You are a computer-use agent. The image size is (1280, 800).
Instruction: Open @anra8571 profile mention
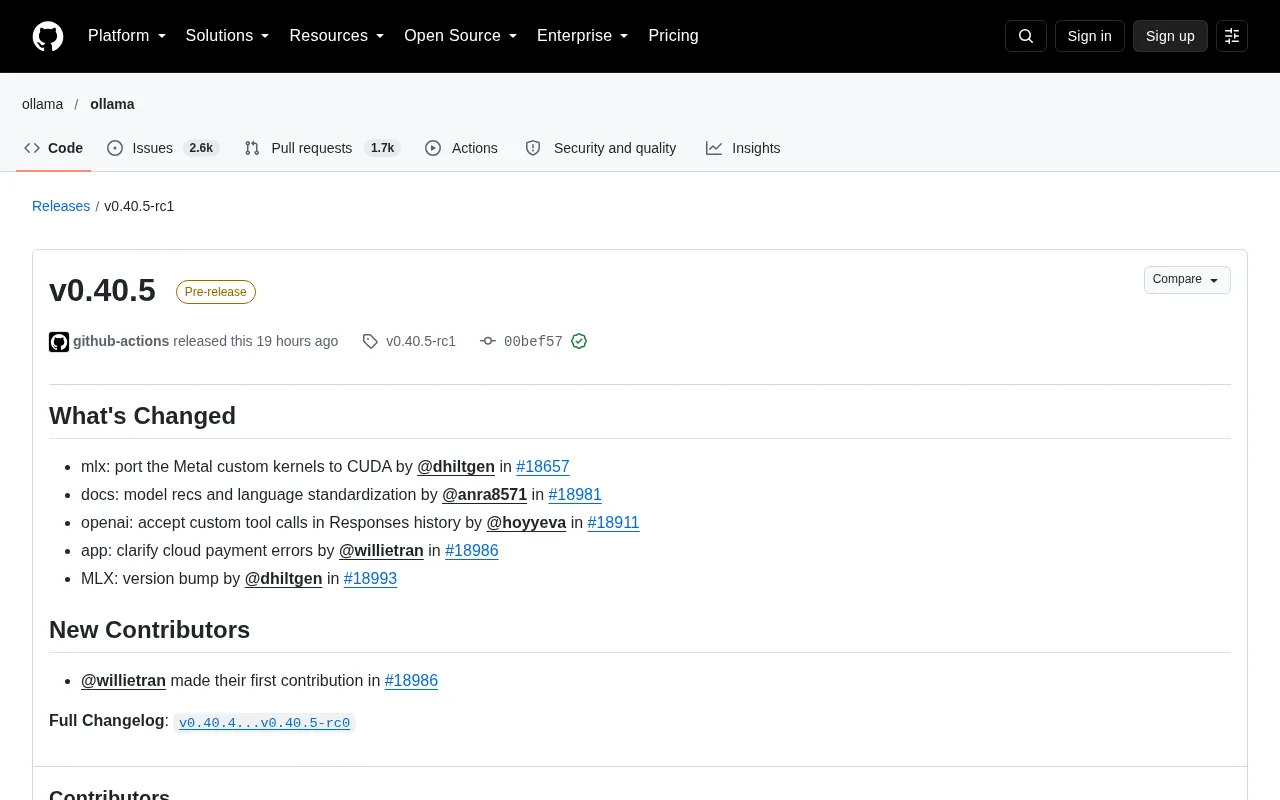click(485, 495)
